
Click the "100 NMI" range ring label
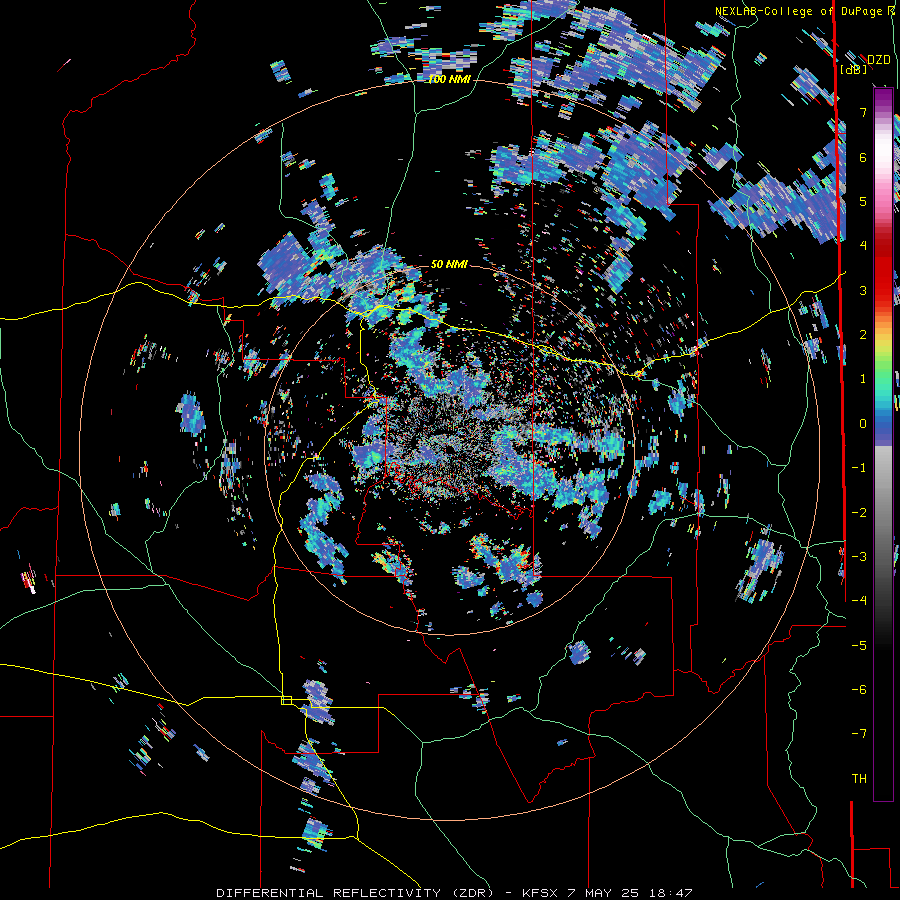449,79
